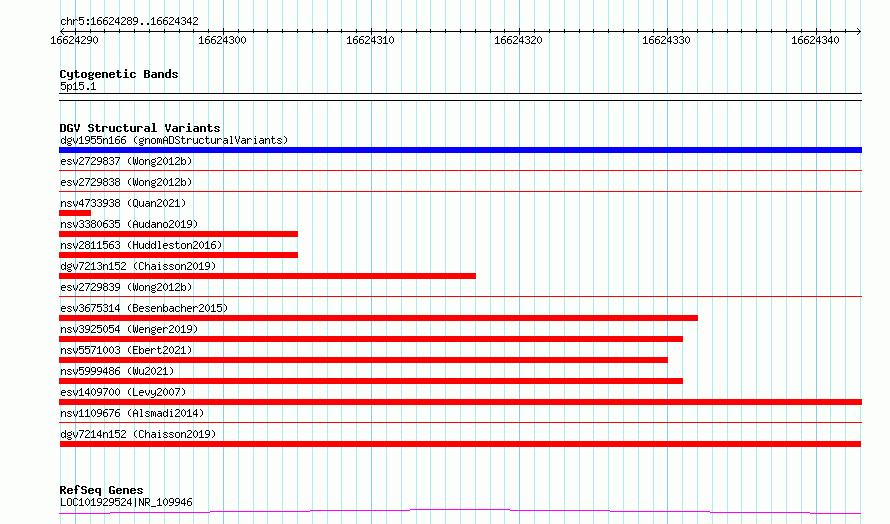Viewport: 890px width, 524px height.
Task: Click ruler position 16624290
Action: [x=74, y=40]
